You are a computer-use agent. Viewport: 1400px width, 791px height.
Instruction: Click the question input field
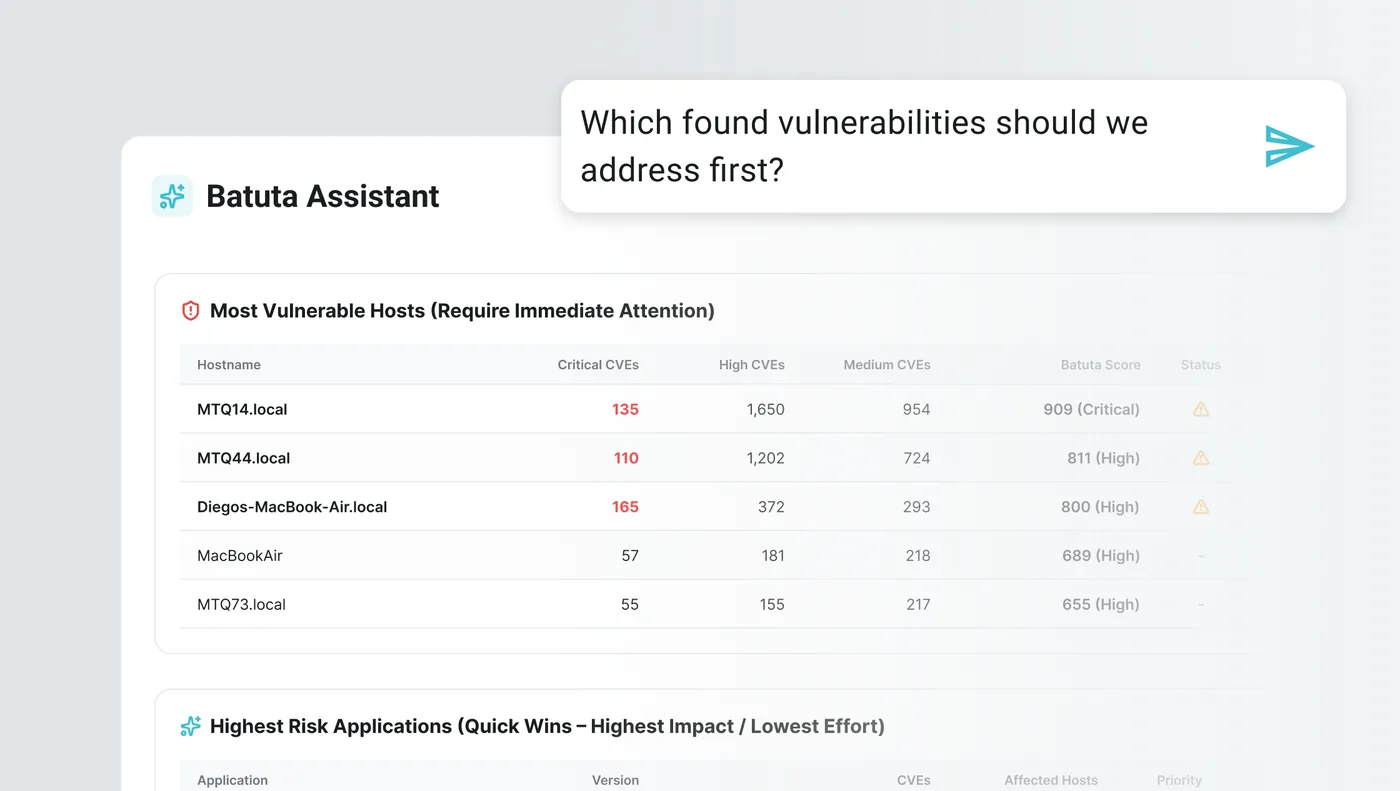coord(953,146)
